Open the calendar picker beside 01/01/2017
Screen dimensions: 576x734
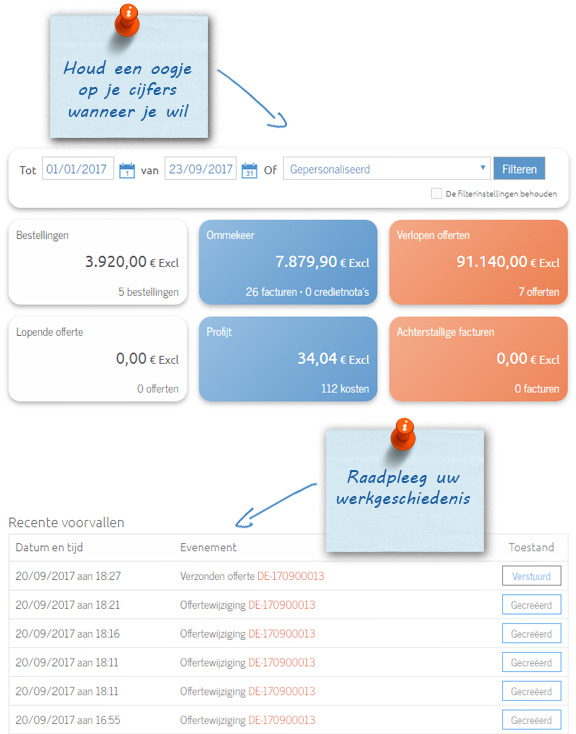pos(127,170)
